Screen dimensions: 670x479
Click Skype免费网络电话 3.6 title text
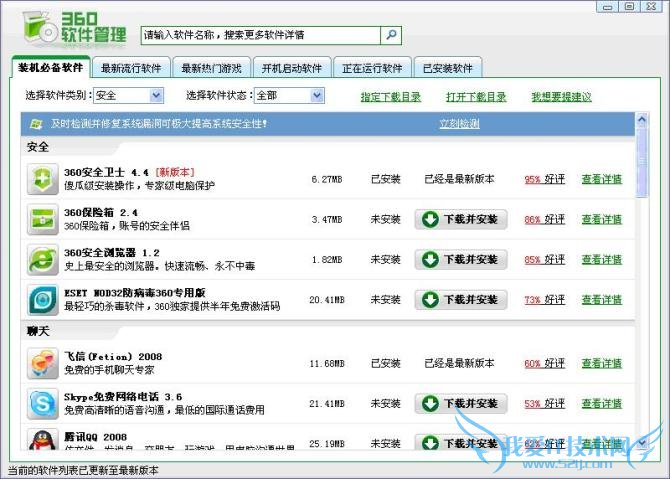pyautogui.click(x=123, y=397)
